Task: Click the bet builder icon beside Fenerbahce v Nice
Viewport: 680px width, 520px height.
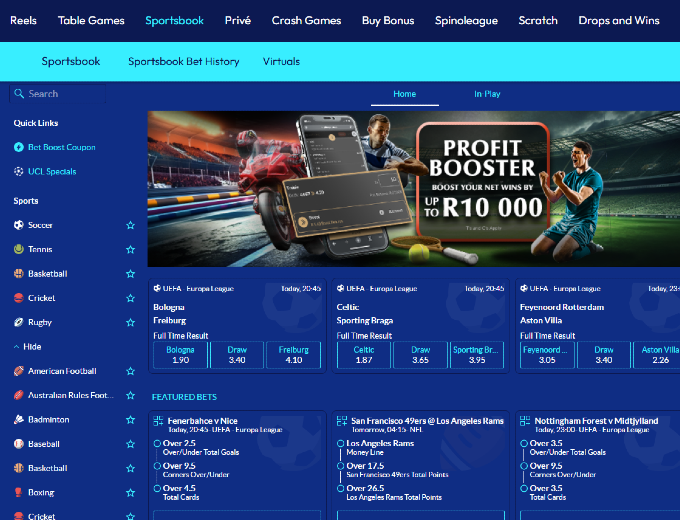Action: (x=158, y=421)
